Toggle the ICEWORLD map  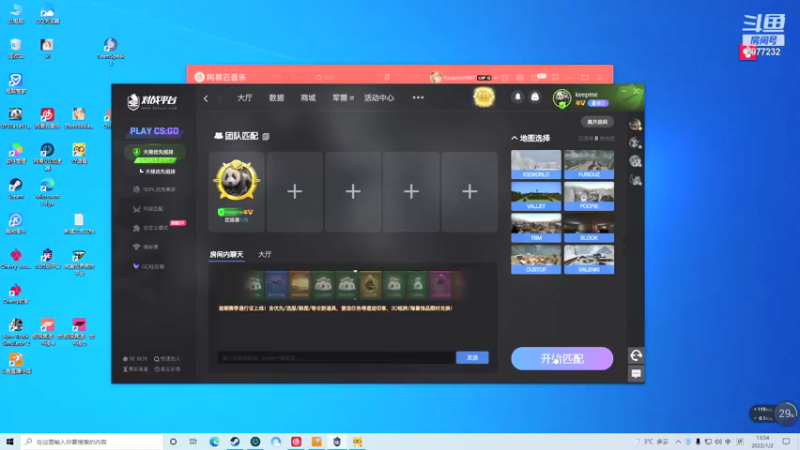pos(536,164)
